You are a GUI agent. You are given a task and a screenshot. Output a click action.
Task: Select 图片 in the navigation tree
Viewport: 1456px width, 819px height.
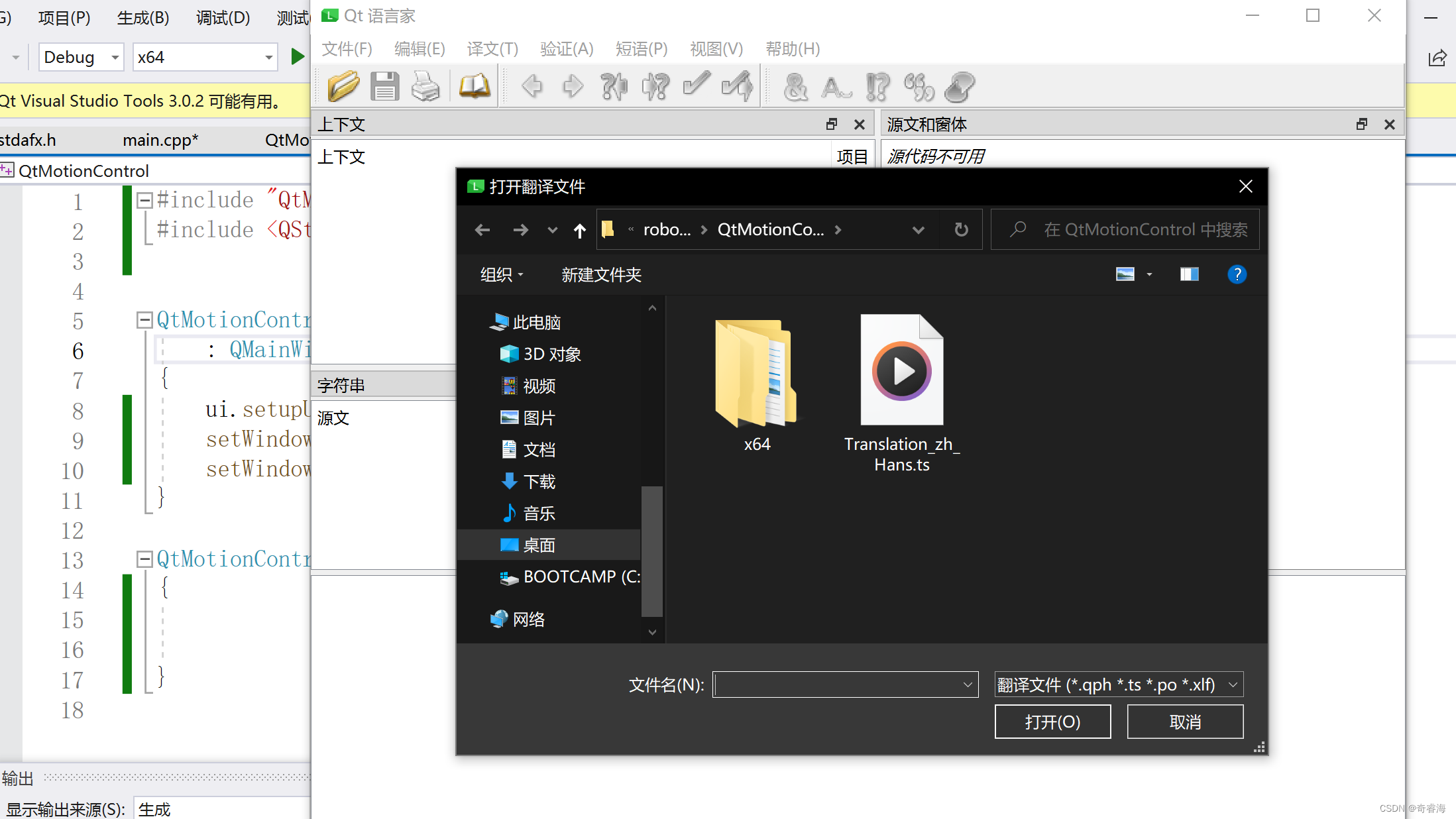[x=528, y=418]
